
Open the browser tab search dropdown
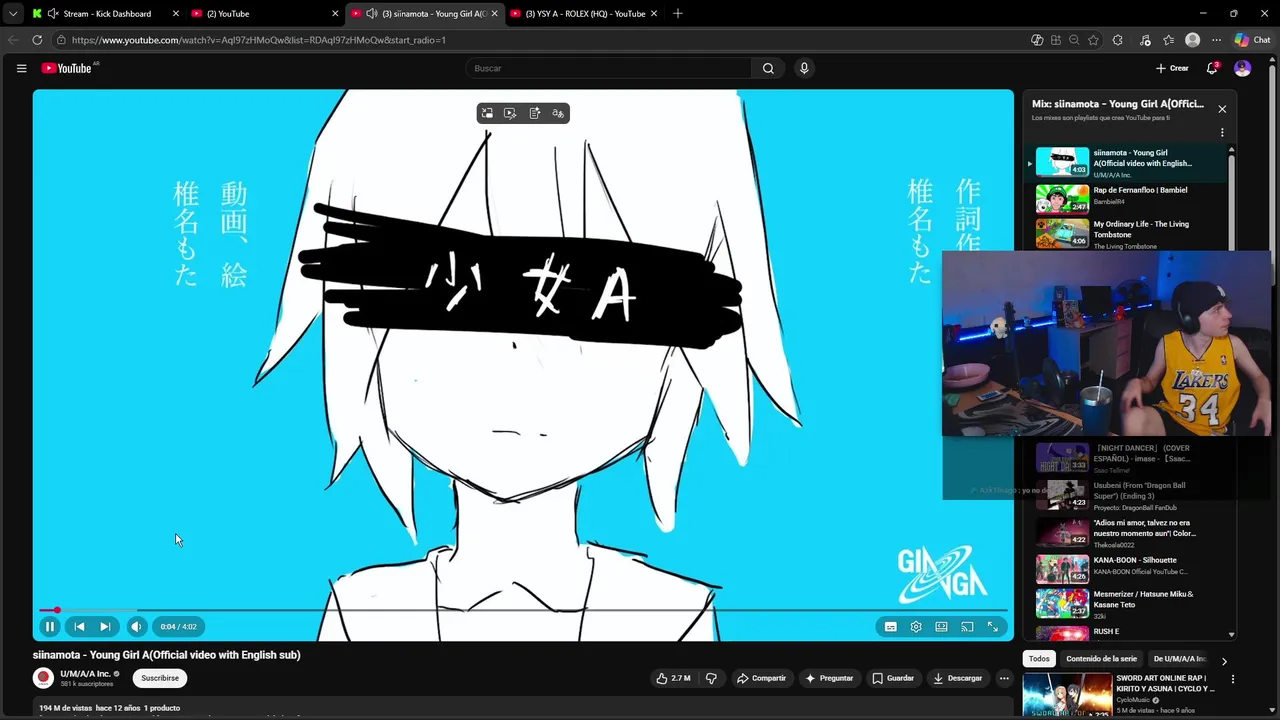click(x=13, y=14)
